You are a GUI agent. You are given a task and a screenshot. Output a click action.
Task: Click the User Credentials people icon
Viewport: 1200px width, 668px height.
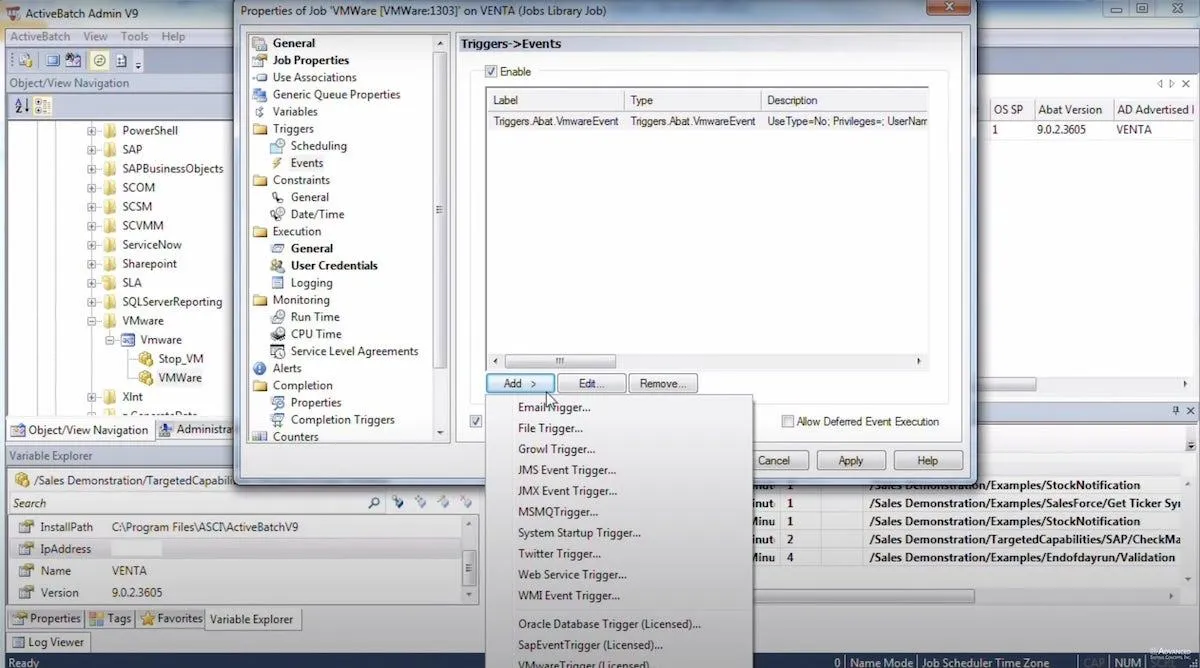279,266
